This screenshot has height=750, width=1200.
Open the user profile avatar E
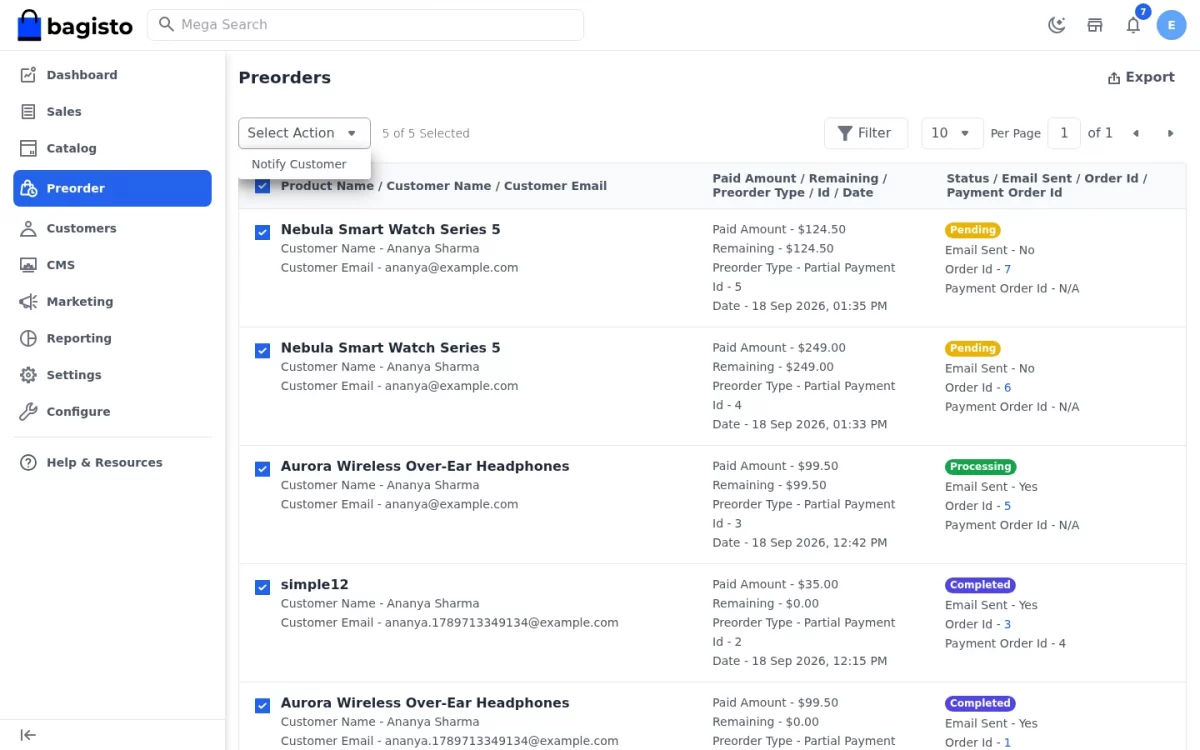point(1171,25)
